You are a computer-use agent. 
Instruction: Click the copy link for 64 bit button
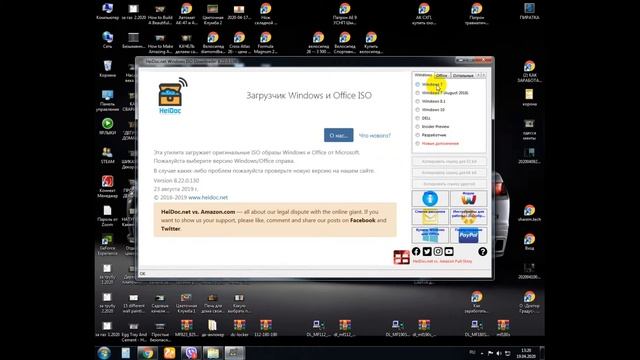click(449, 173)
